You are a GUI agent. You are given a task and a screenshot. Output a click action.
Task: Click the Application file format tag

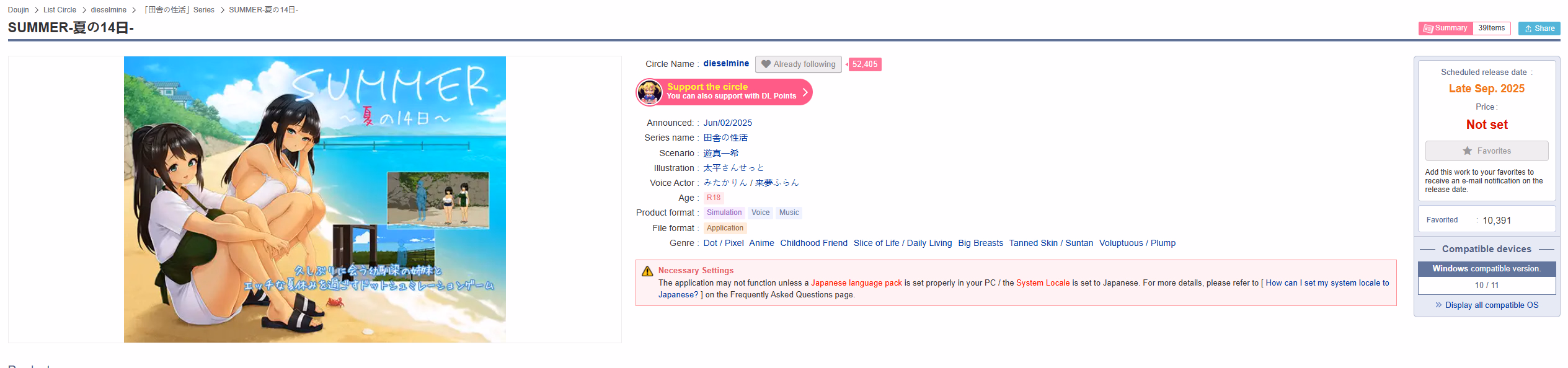[724, 229]
